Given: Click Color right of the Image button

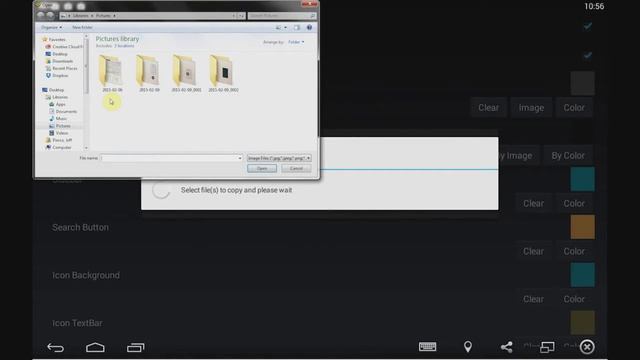Looking at the screenshot, I should point(574,107).
